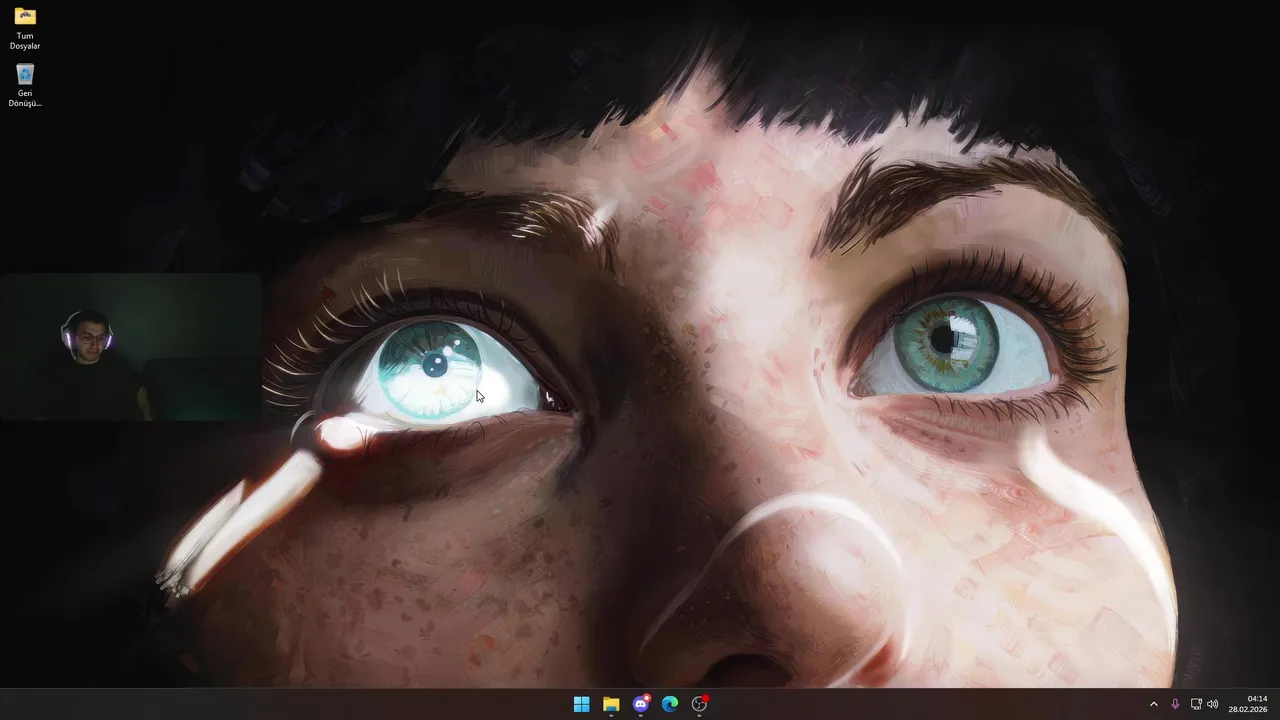Screen dimensions: 1280x720
Task: Expand the hidden system tray icons chevron
Action: [x=1153, y=704]
